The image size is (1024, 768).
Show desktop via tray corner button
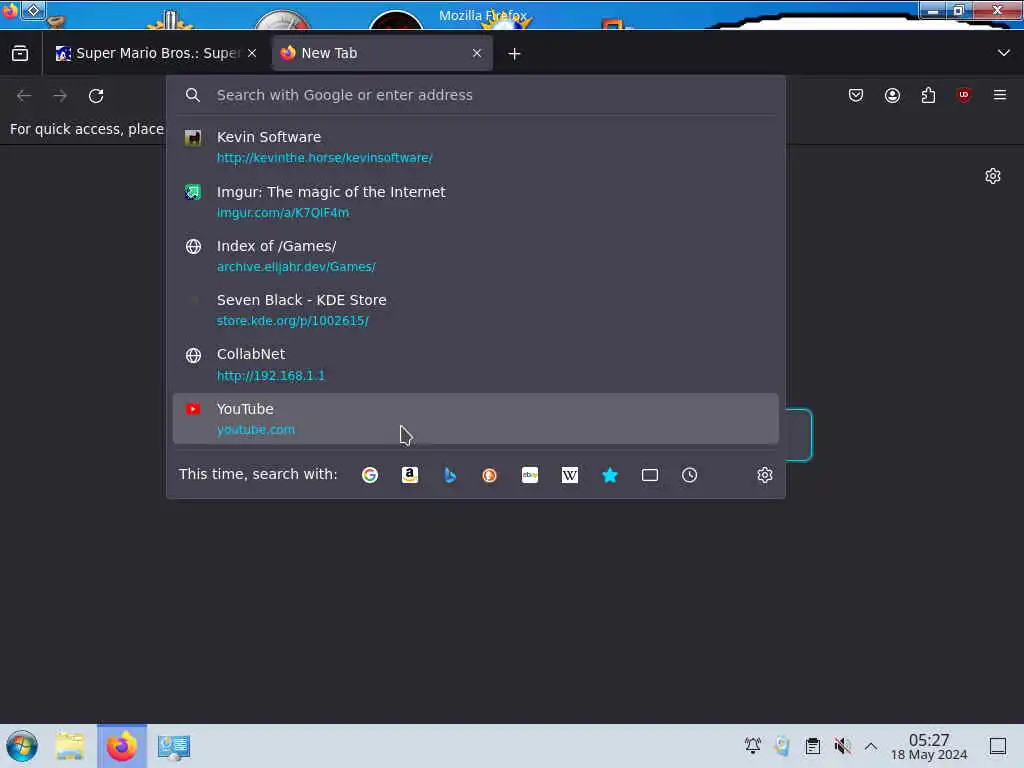pos(998,746)
